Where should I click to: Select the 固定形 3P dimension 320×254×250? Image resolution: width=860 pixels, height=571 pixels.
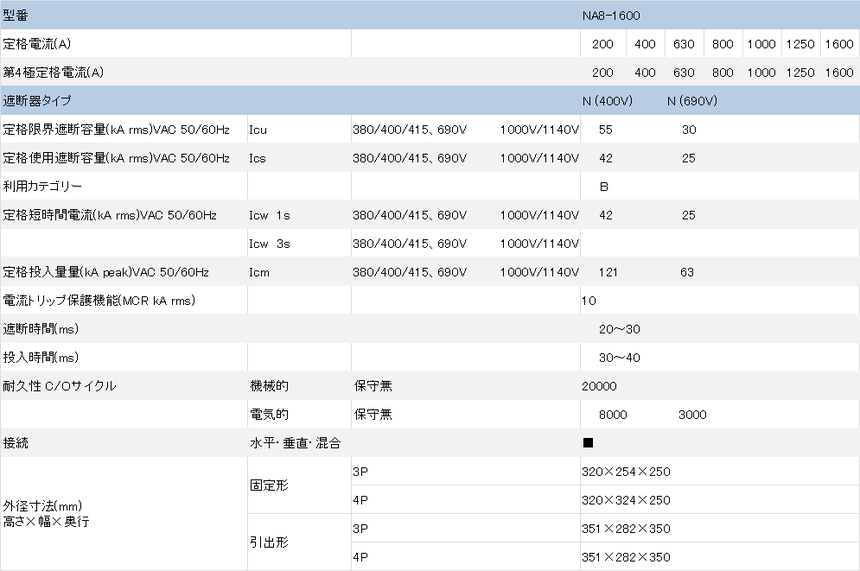coord(626,471)
